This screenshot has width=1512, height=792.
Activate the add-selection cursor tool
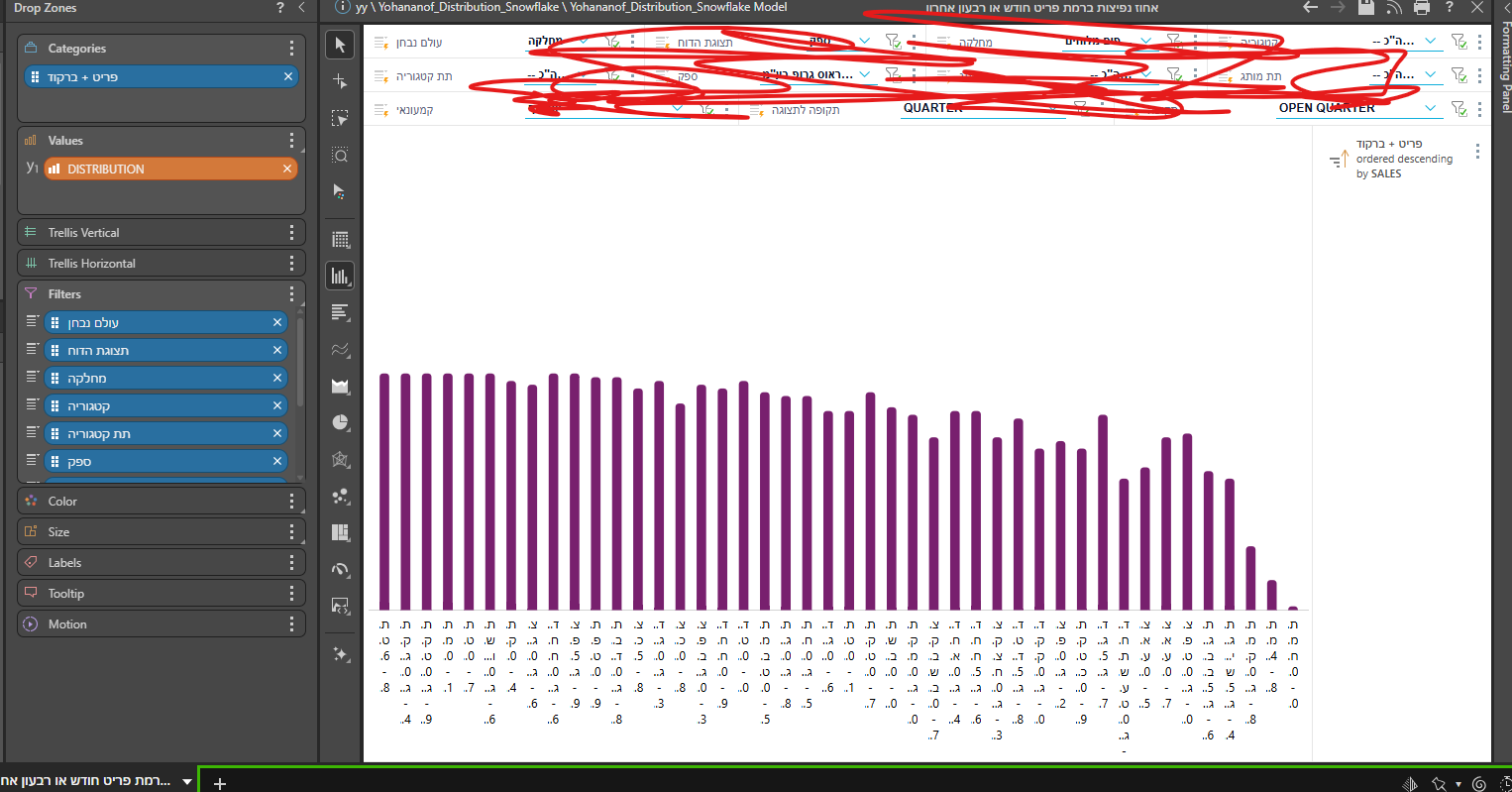coord(340,81)
